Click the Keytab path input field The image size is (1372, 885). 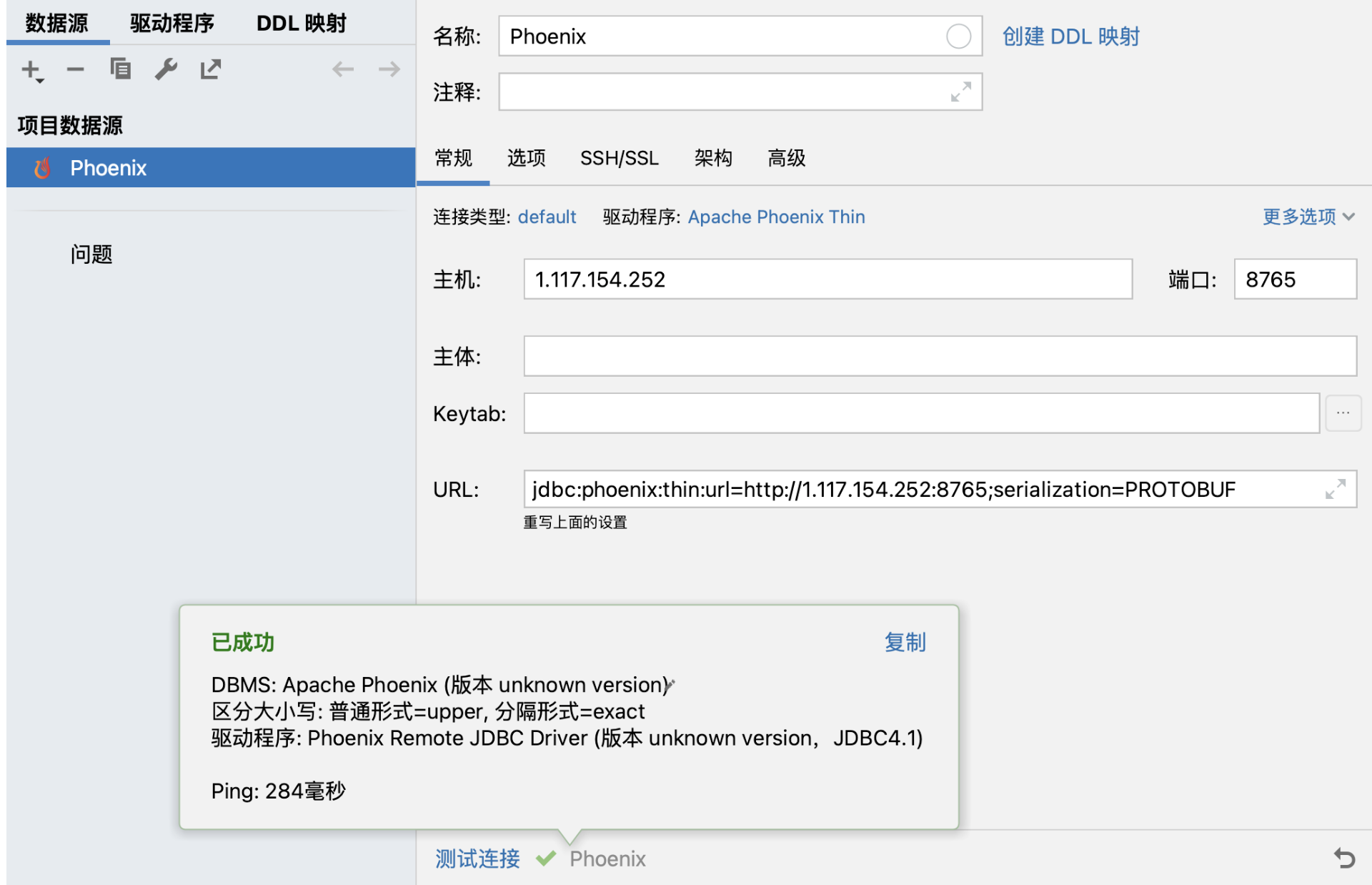tap(921, 413)
